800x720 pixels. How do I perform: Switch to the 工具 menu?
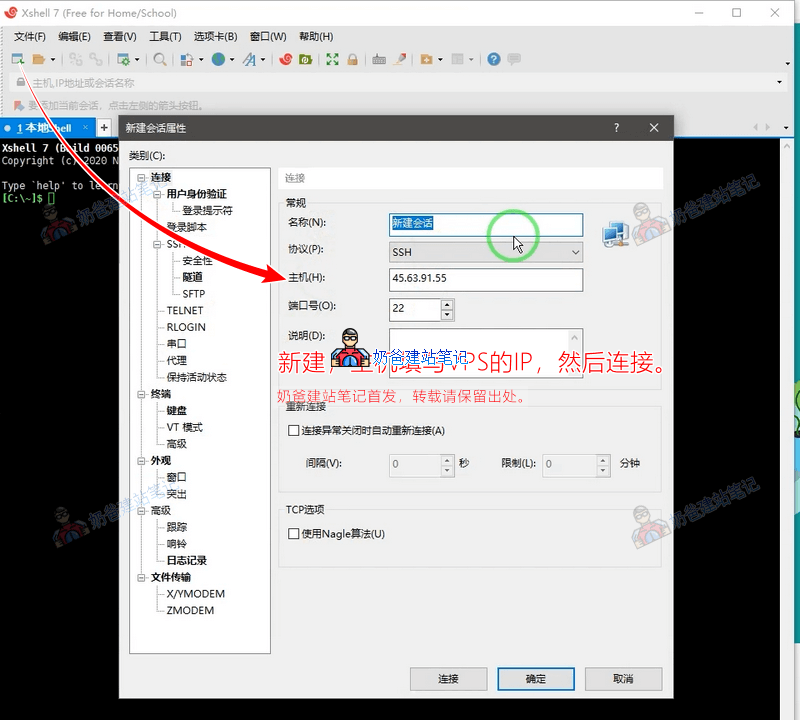[165, 36]
